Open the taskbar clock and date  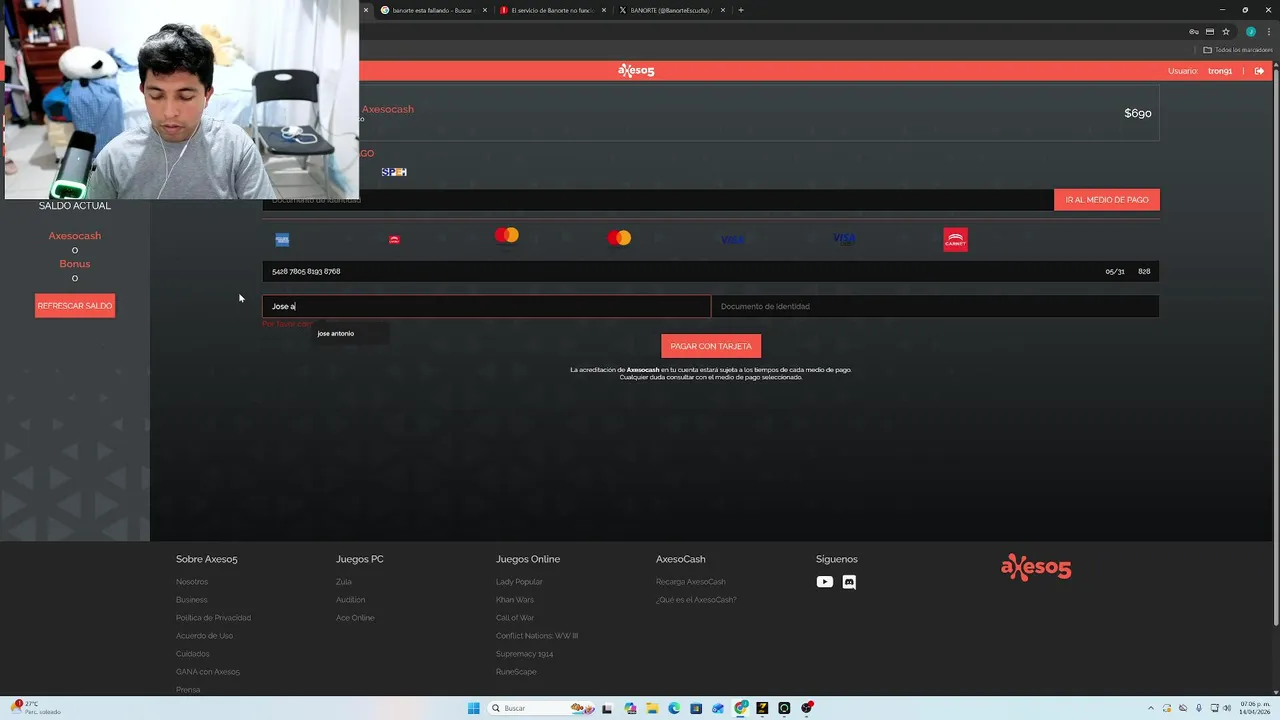pos(1255,708)
